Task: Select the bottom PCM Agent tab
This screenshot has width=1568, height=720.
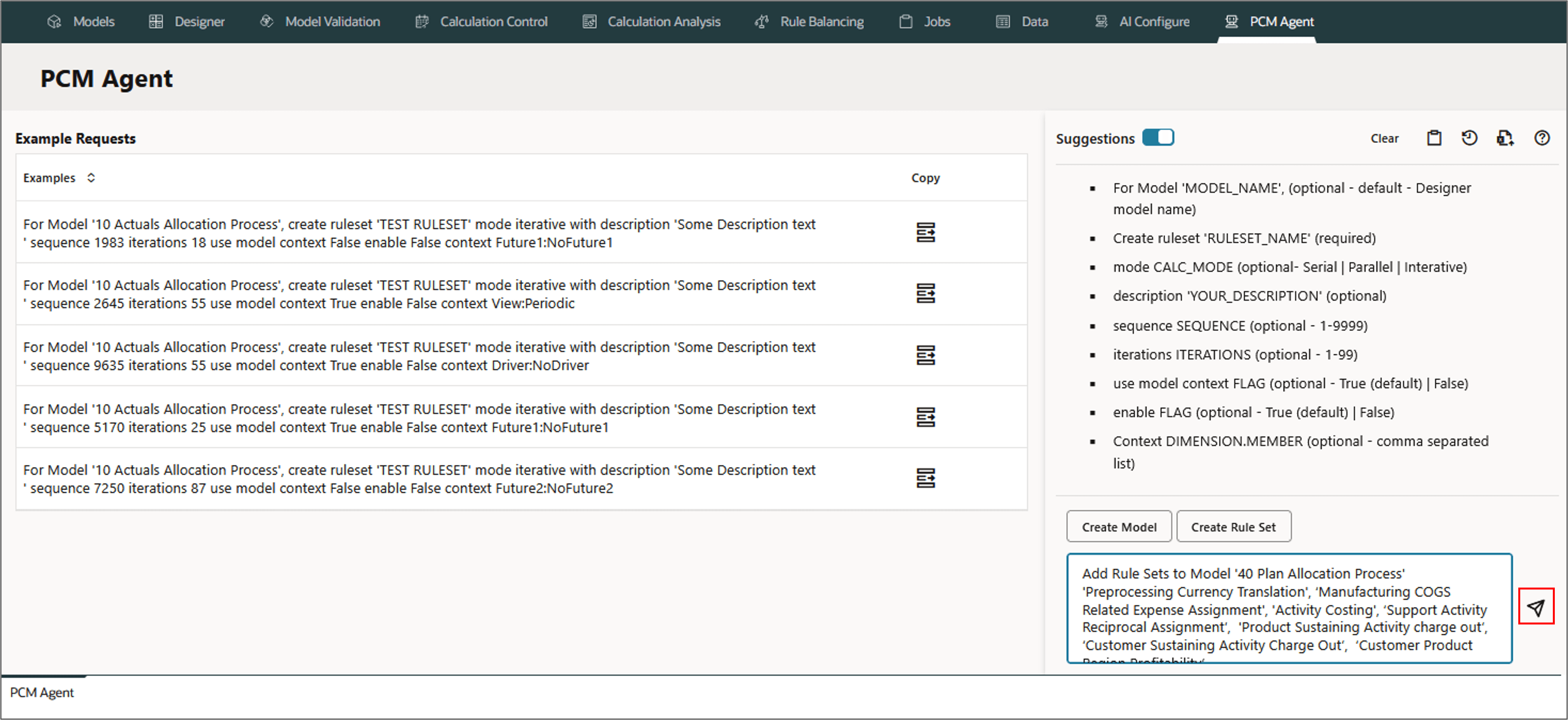Action: pos(42,692)
